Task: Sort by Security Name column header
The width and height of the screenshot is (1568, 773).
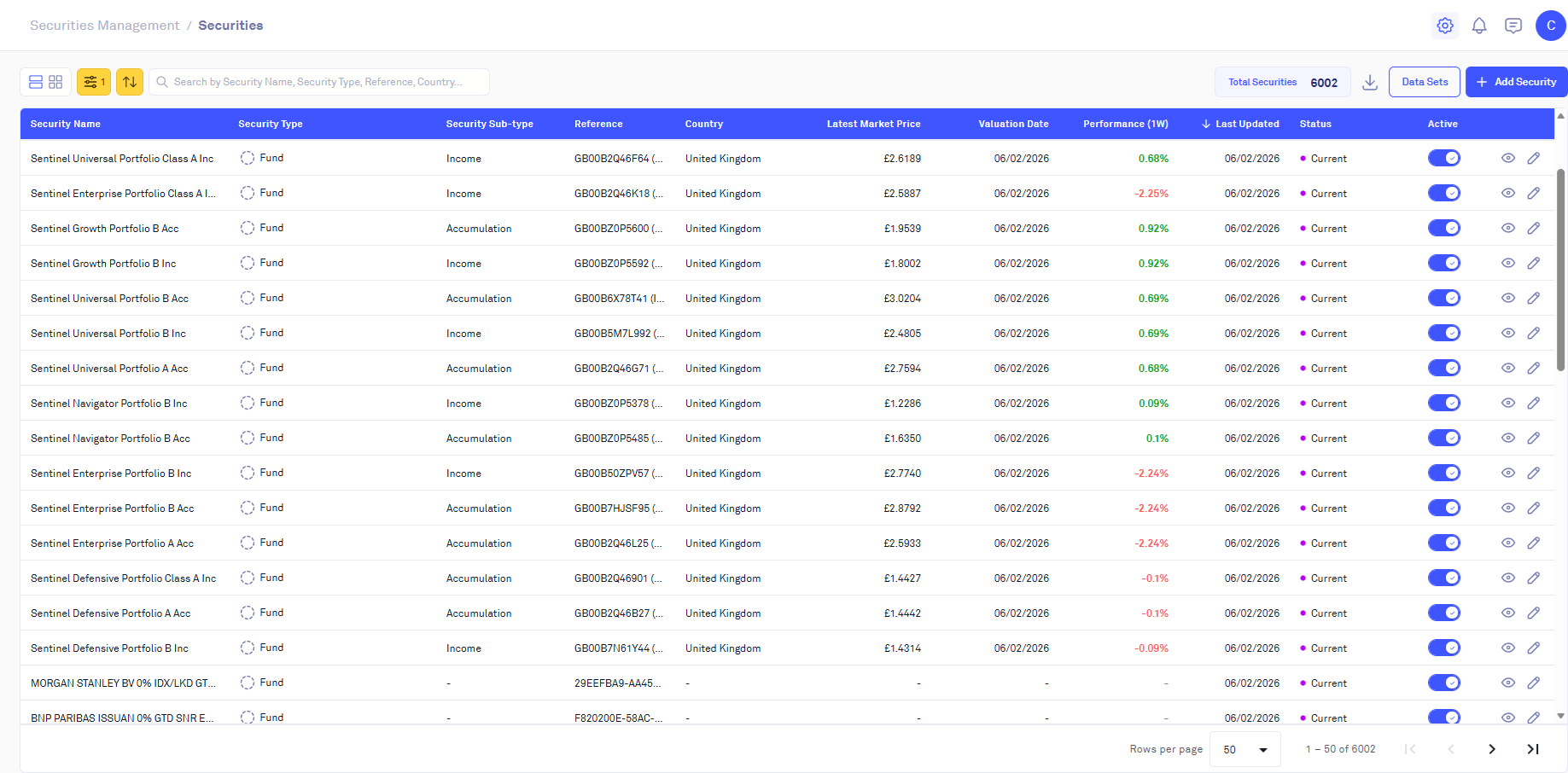Action: click(66, 124)
